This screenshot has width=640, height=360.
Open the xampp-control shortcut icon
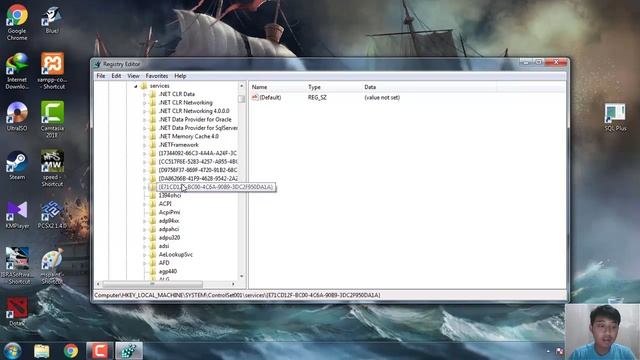[x=52, y=71]
